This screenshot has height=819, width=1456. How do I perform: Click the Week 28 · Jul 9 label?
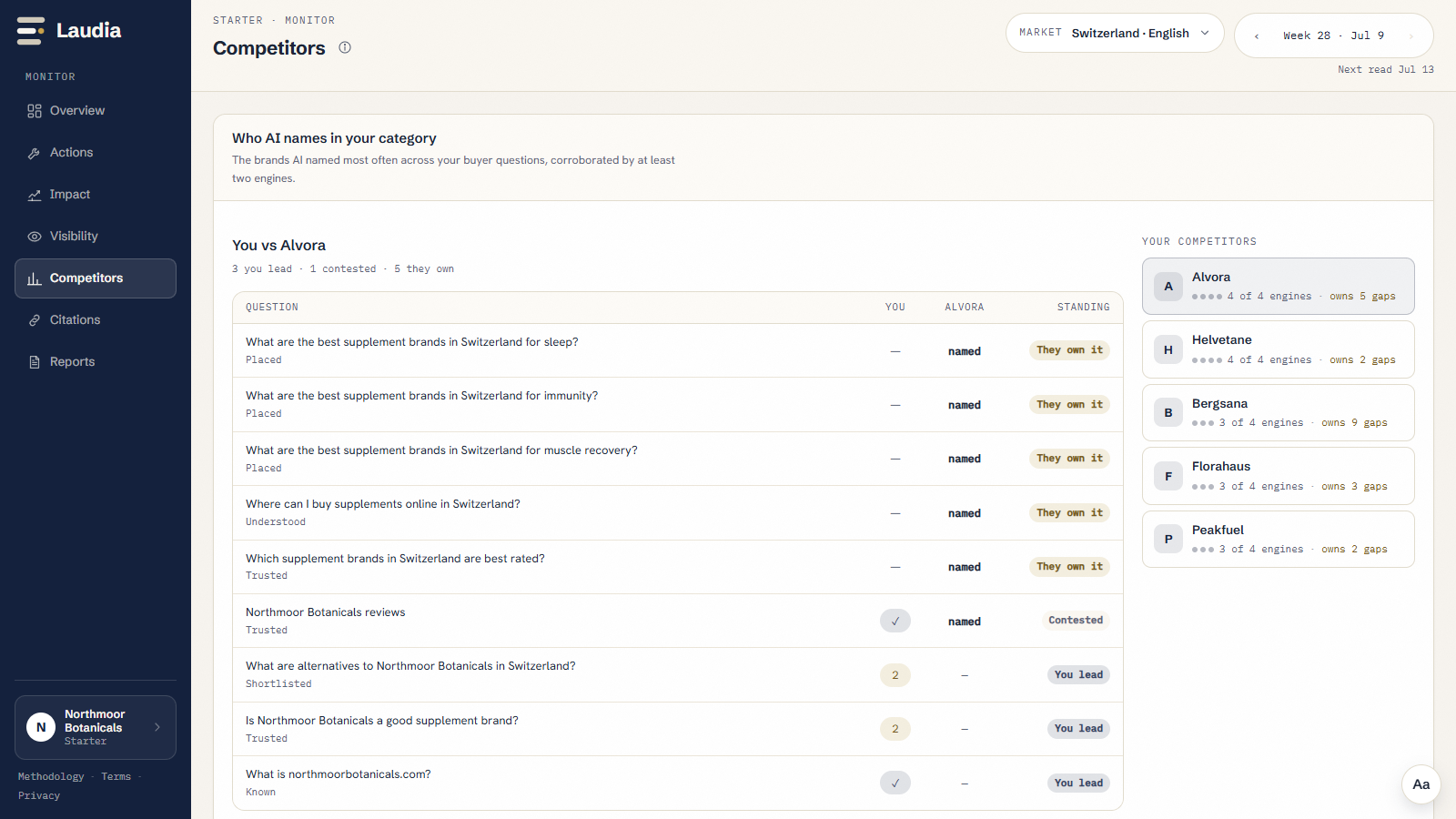1334,36
